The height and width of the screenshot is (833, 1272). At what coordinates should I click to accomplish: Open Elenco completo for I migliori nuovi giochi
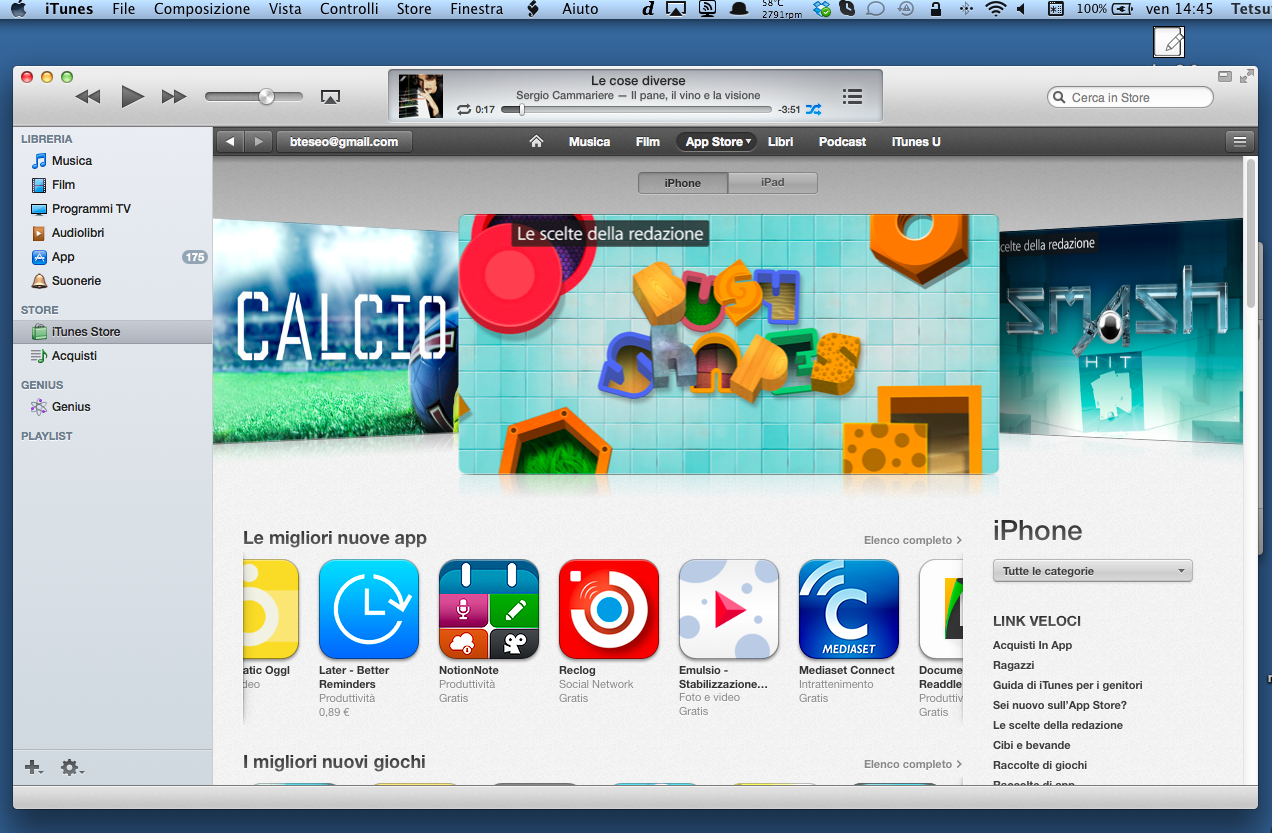(913, 764)
